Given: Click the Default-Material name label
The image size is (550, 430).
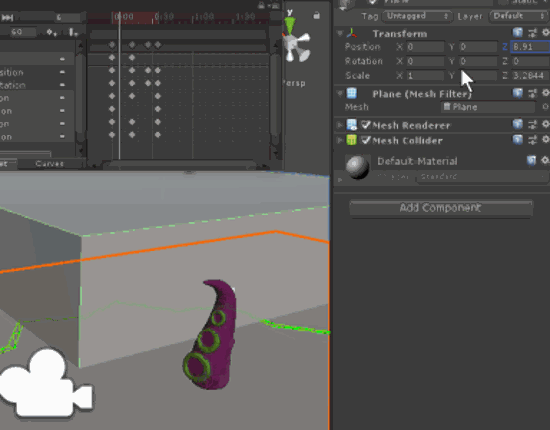Looking at the screenshot, I should point(417,161).
